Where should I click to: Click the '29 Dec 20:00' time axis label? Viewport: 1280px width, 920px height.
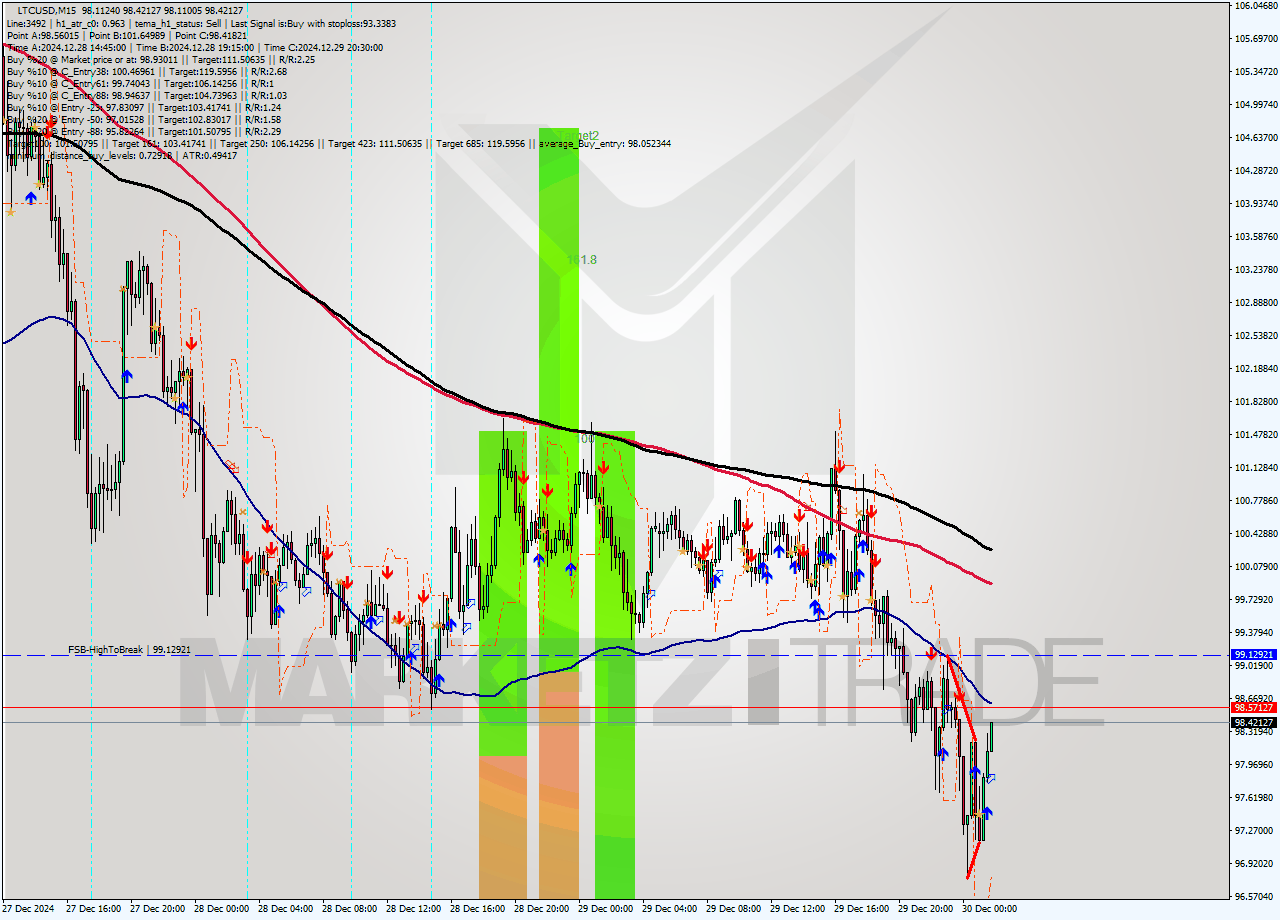point(925,909)
